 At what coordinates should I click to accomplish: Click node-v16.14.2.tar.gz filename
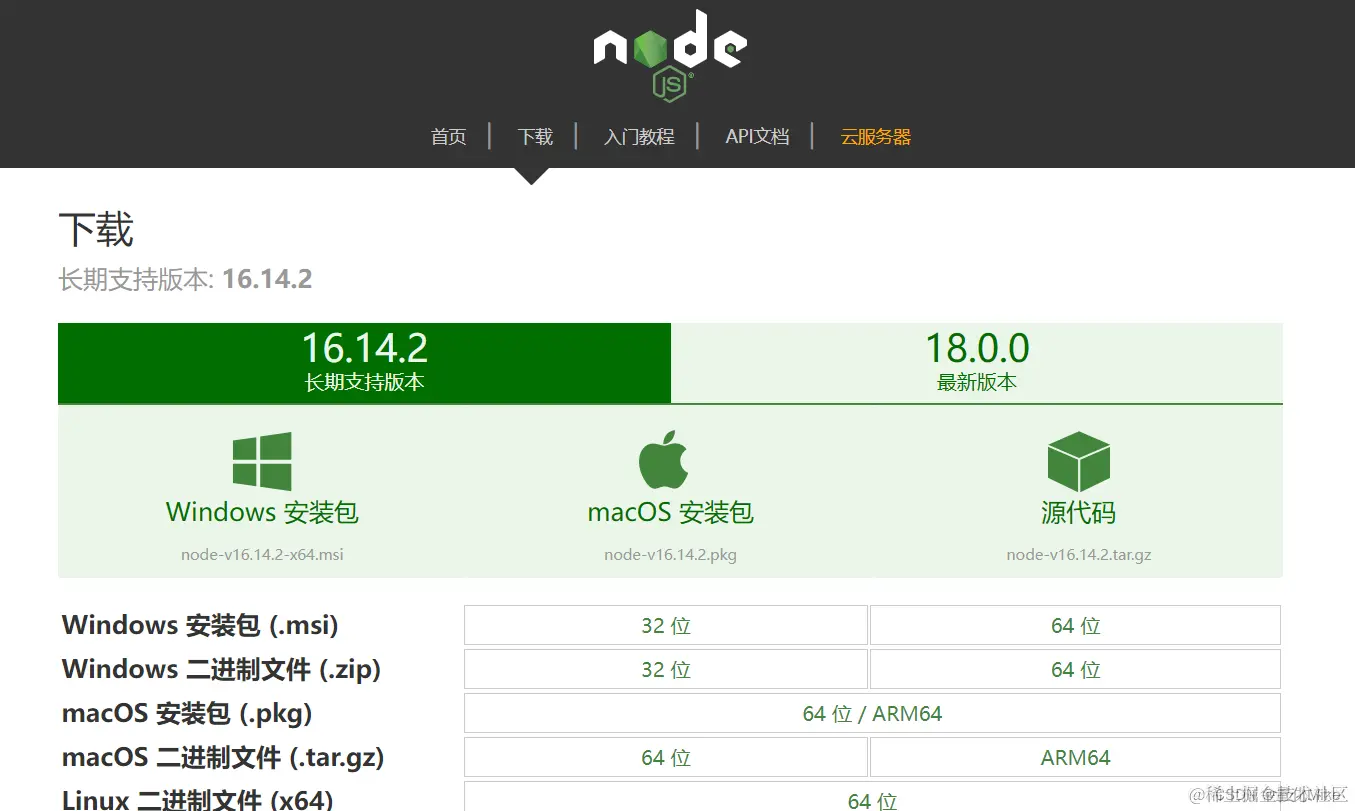click(x=1079, y=554)
